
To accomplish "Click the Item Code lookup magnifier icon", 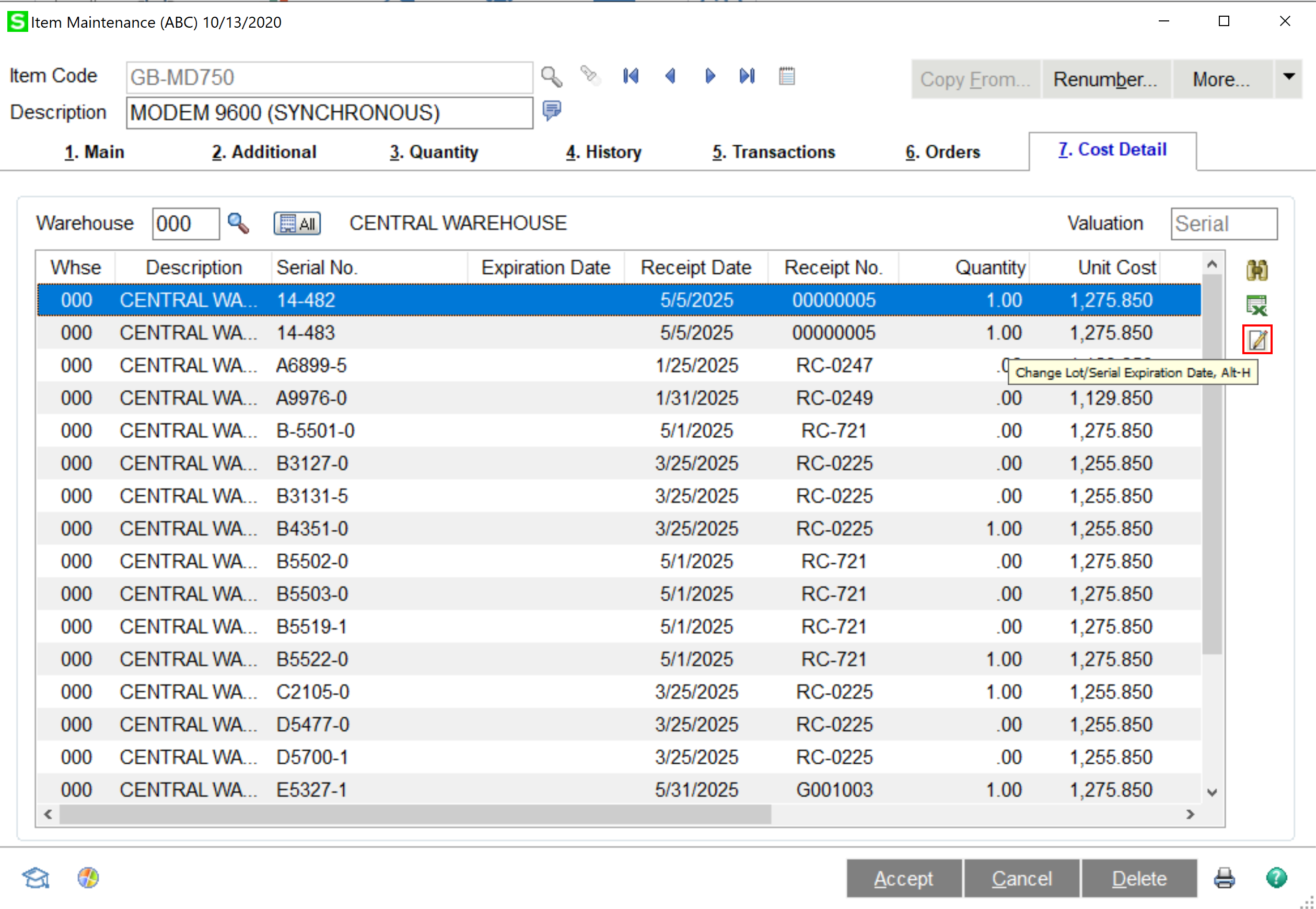I will (x=551, y=76).
